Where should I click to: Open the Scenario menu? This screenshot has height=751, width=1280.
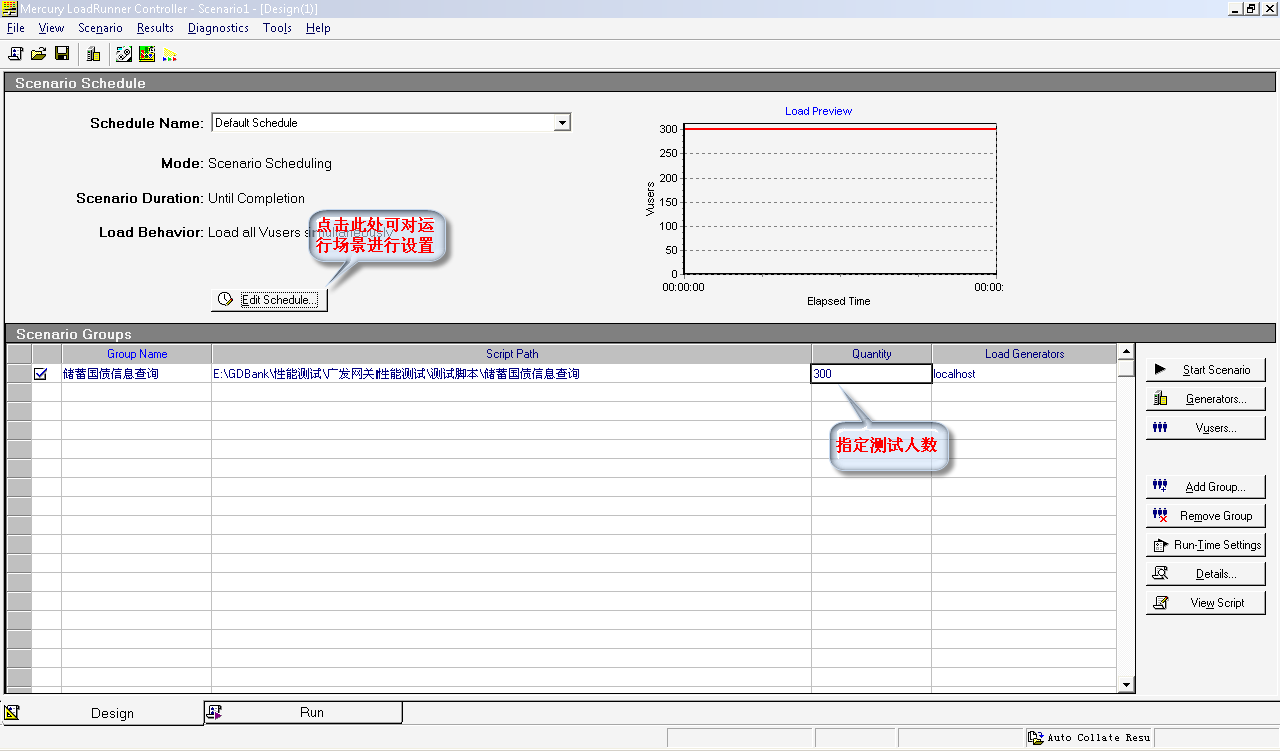tap(100, 28)
